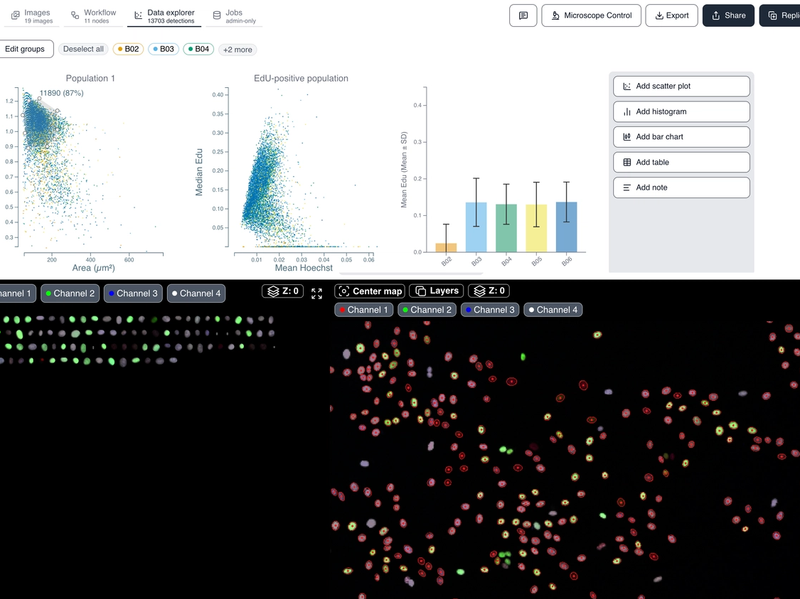The width and height of the screenshot is (800, 599).
Task: Click the Edit groups button
Action: click(24, 49)
